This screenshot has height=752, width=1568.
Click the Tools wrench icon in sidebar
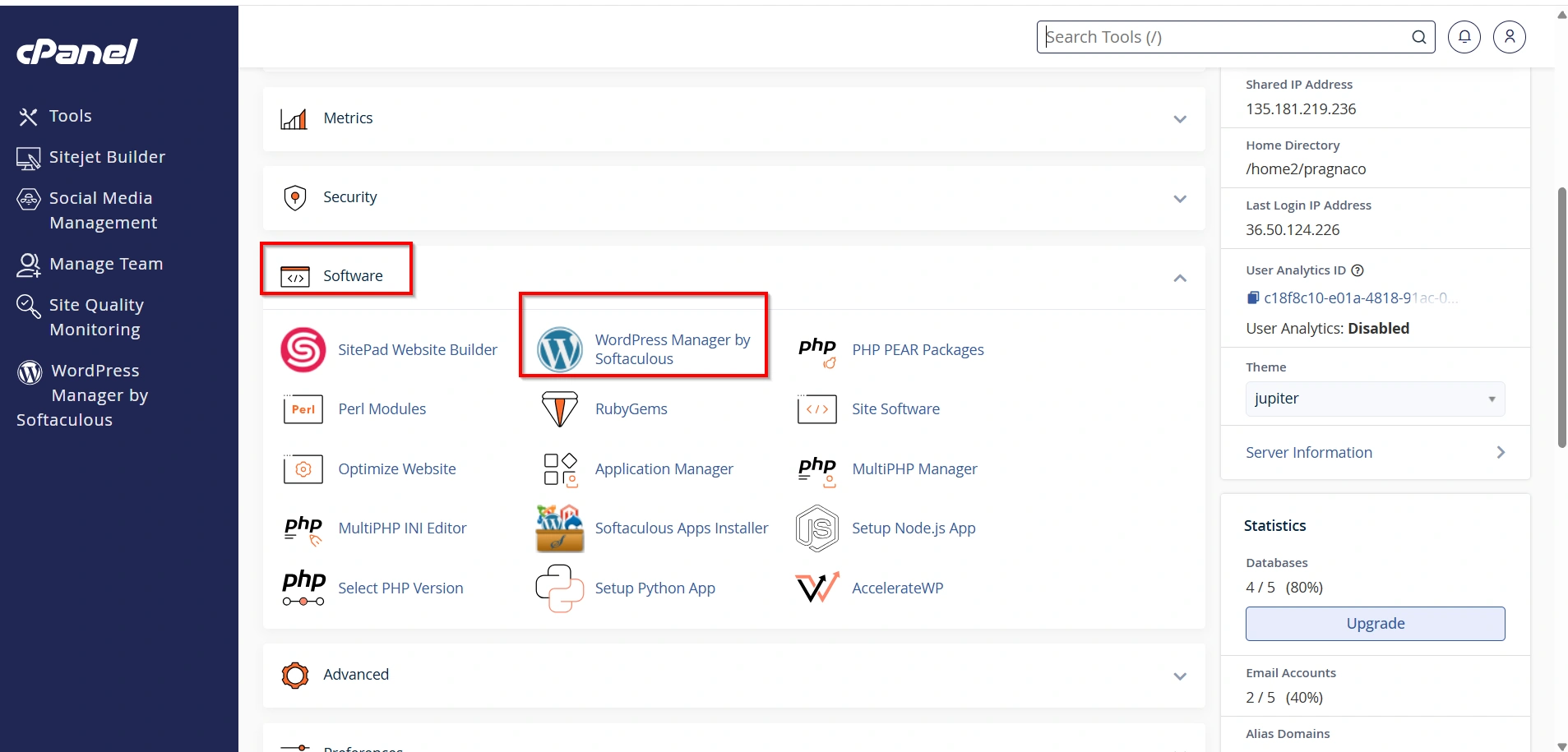tap(29, 117)
